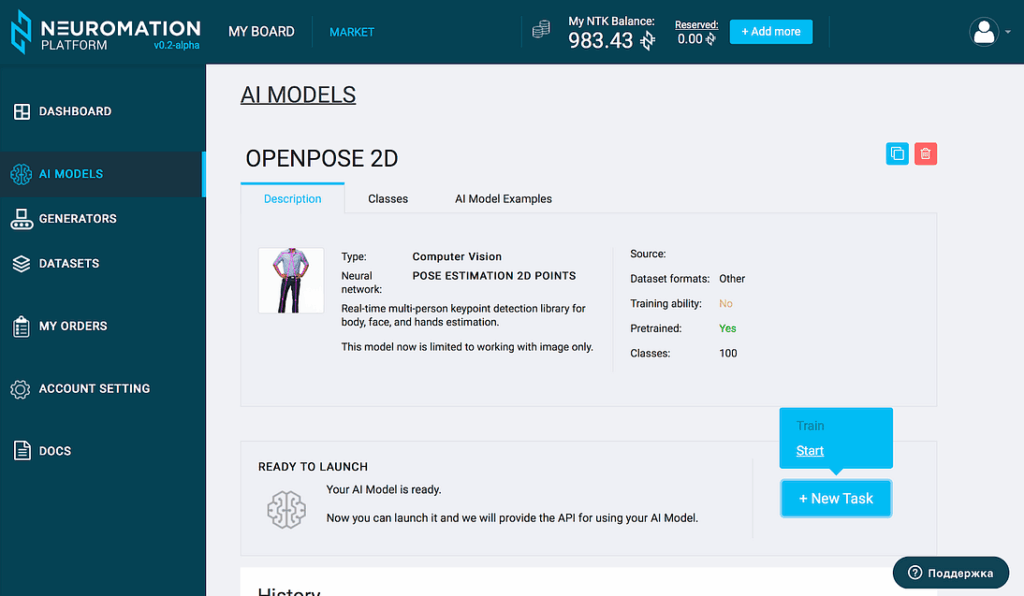1024x596 pixels.
Task: Go to Market in top navigation
Action: 352,32
